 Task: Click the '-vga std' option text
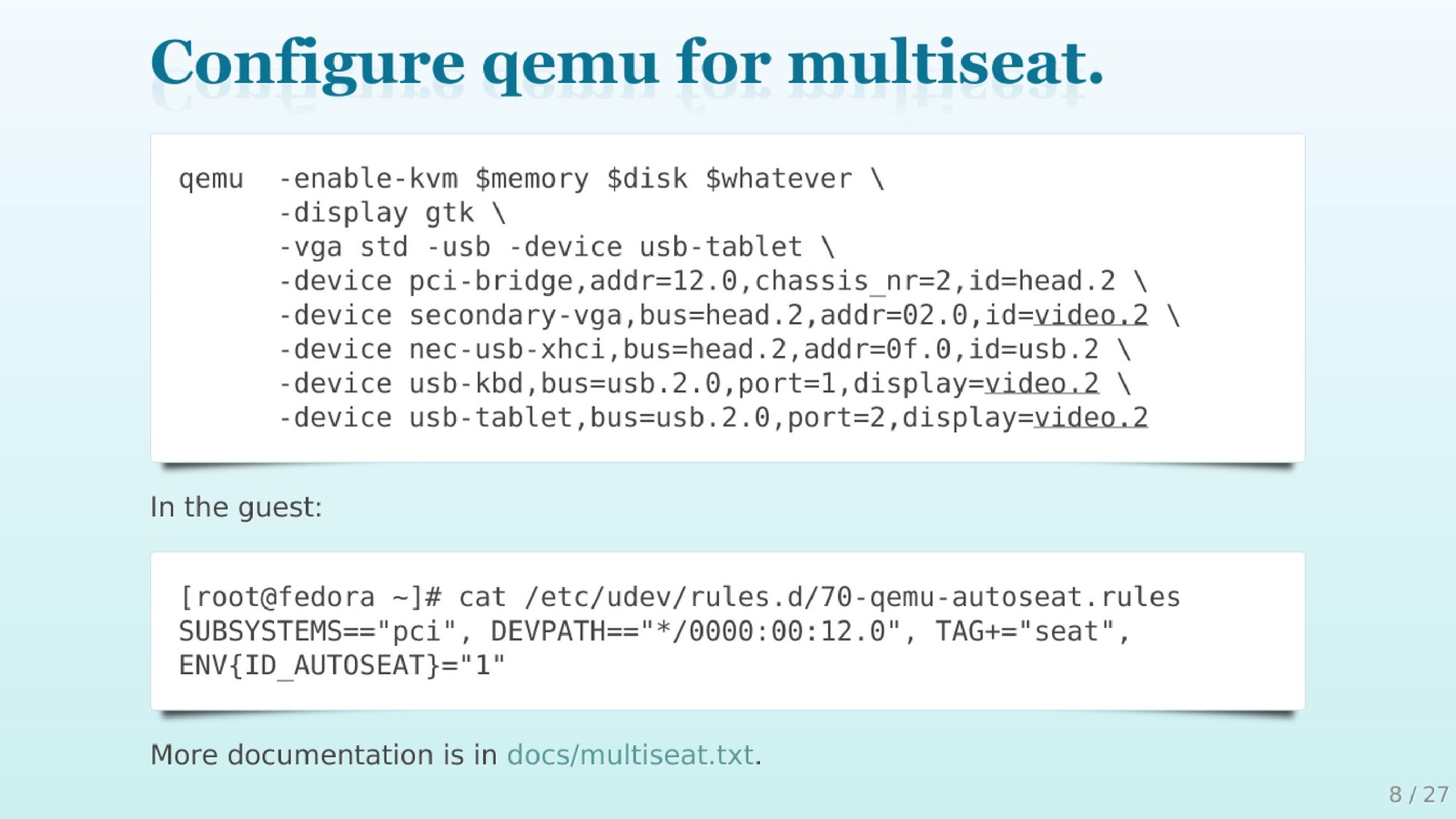pos(343,248)
